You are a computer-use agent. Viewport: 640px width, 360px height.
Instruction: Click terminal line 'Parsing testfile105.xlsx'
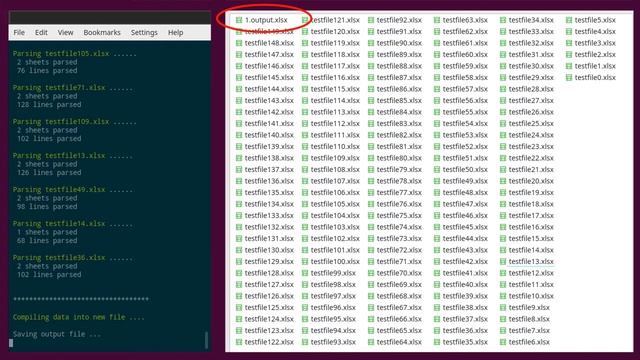click(x=75, y=53)
